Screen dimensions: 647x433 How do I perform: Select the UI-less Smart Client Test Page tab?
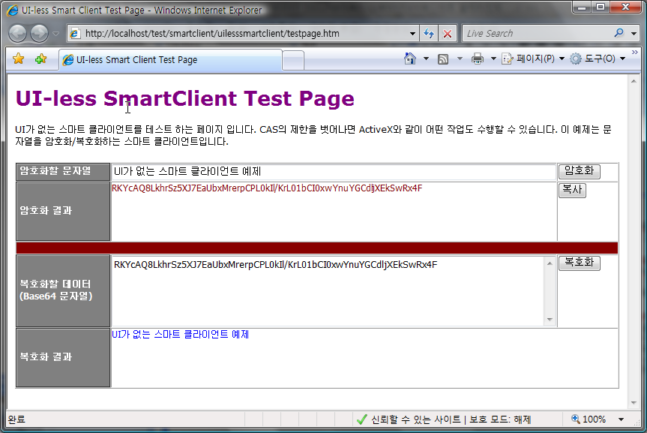point(170,60)
